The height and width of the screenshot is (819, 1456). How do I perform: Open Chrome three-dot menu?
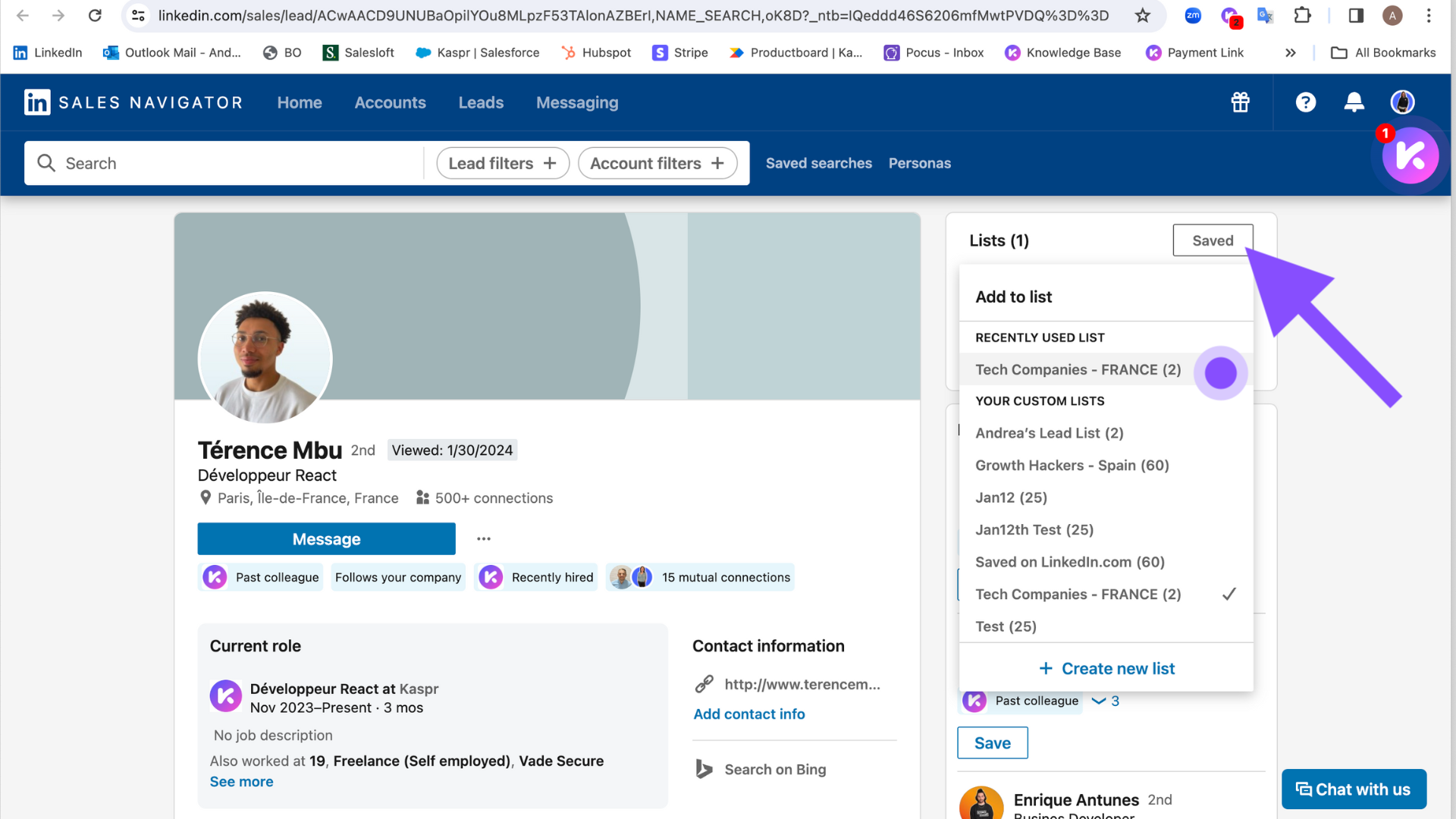(1429, 15)
